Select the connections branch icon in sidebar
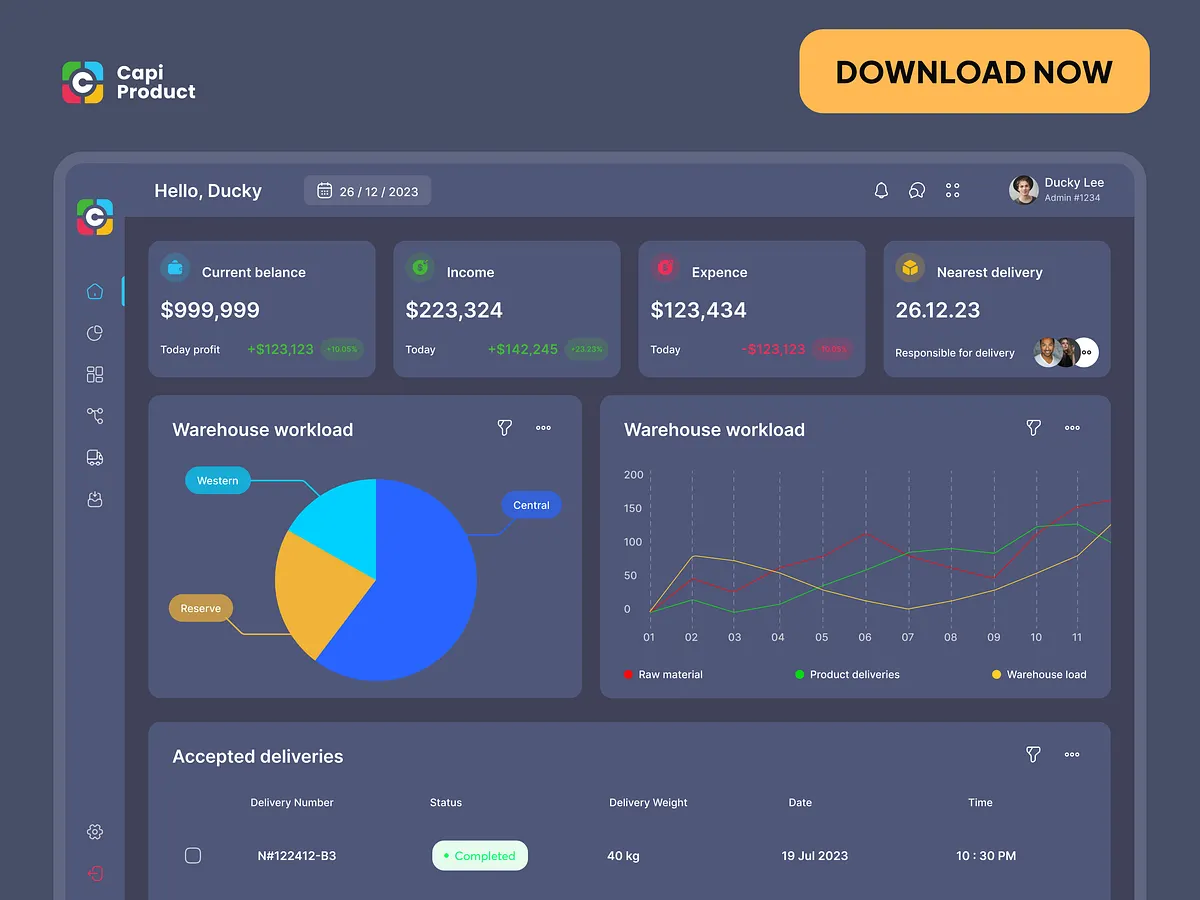 (x=95, y=415)
